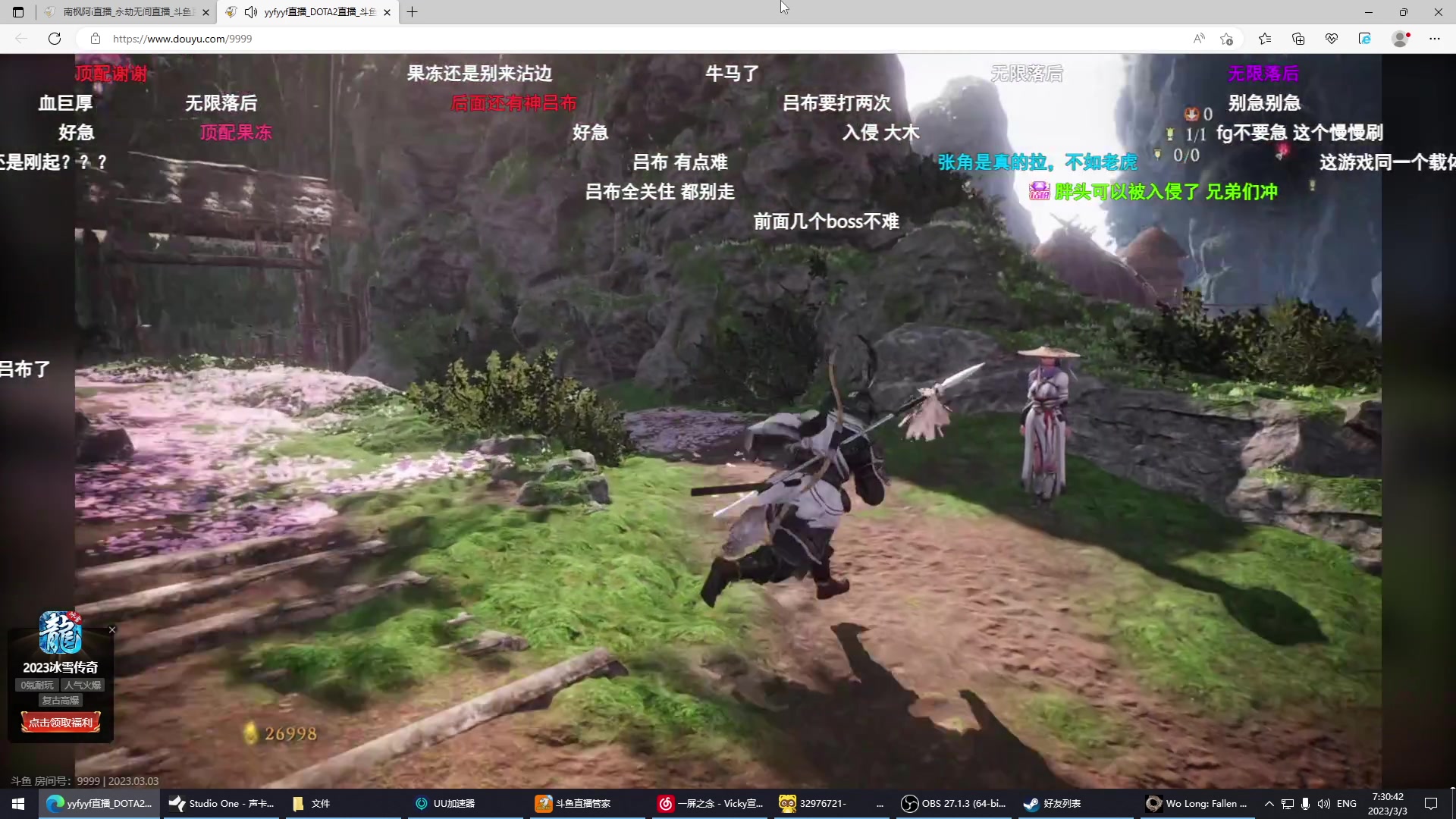
Task: Click the 2023冰雪传奇 ad title
Action: [x=61, y=667]
